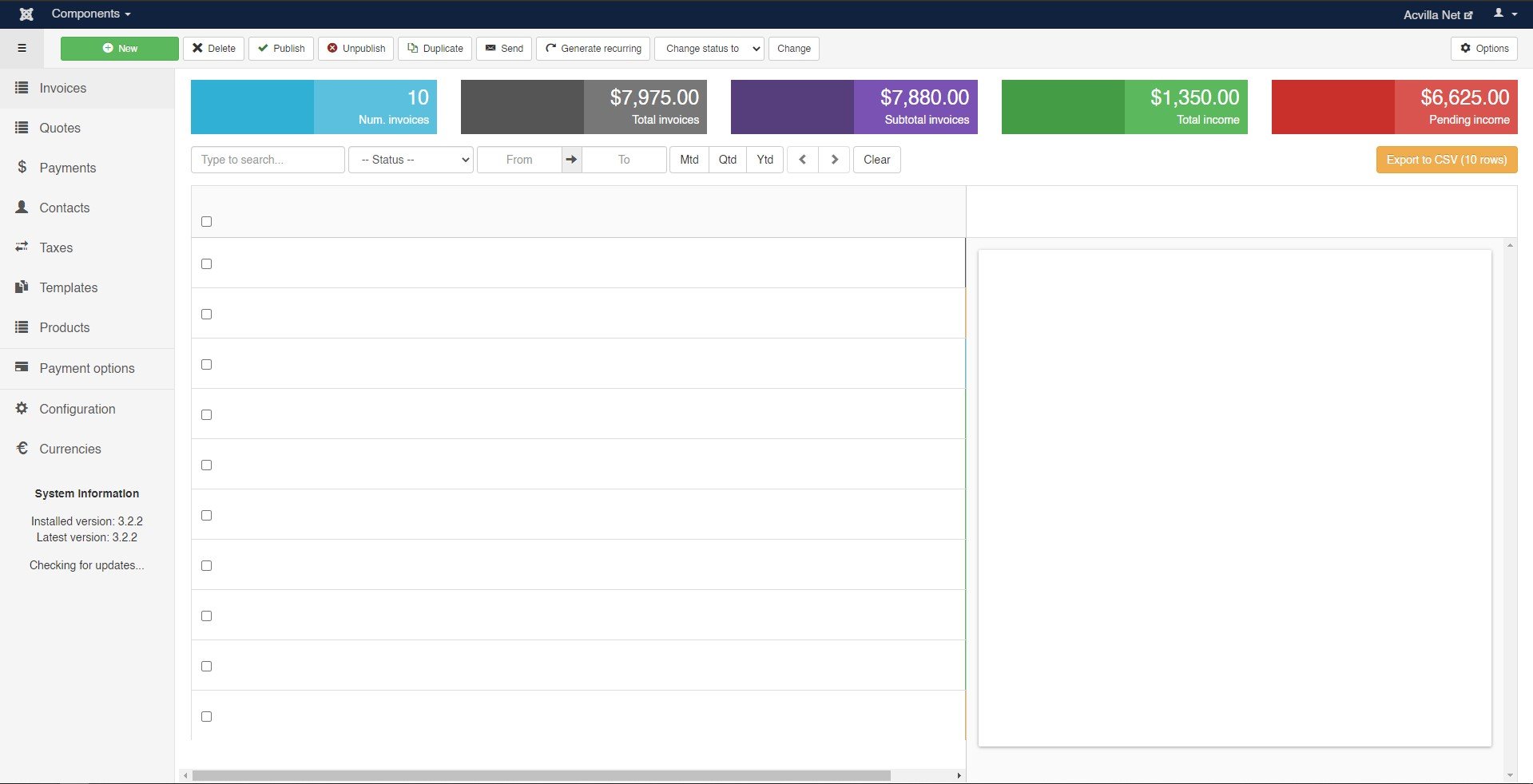Export invoices to CSV

pos(1446,160)
